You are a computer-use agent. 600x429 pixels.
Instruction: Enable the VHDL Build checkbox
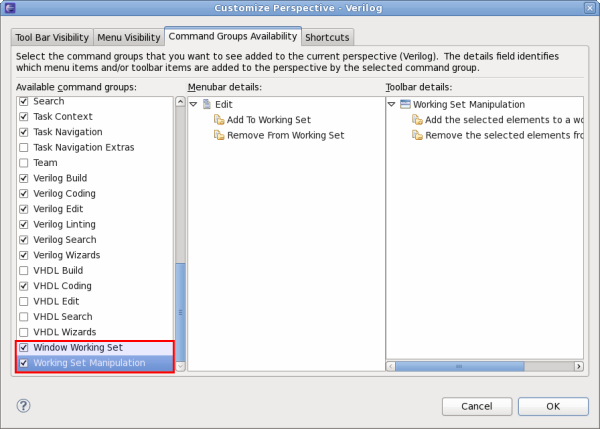click(24, 271)
